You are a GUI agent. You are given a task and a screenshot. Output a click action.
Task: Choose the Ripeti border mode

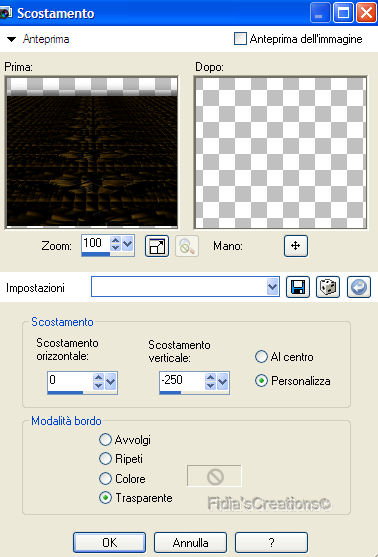click(105, 459)
